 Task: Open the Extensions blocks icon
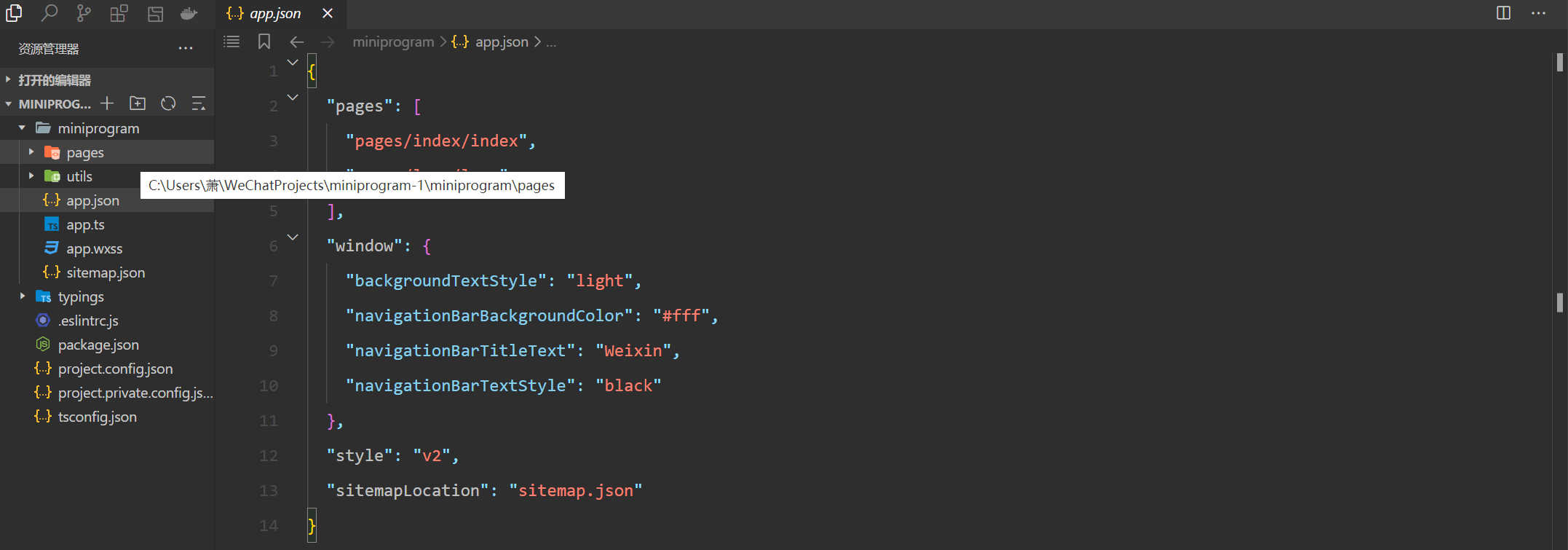pos(119,13)
